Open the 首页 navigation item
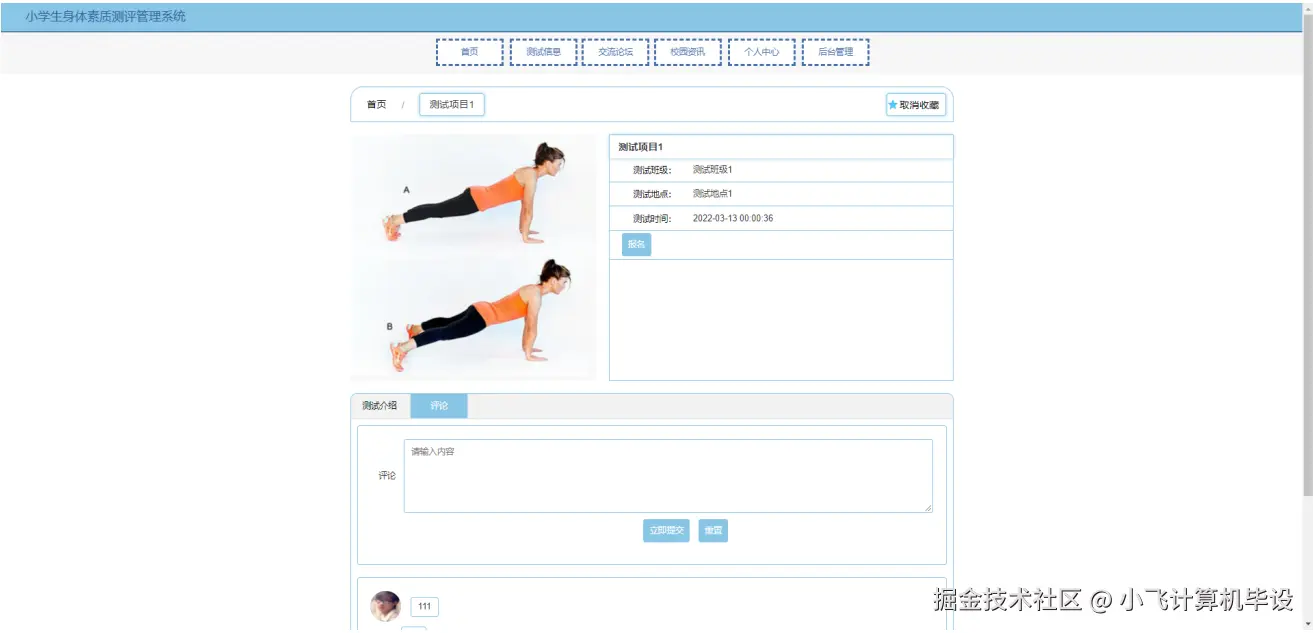 (469, 51)
